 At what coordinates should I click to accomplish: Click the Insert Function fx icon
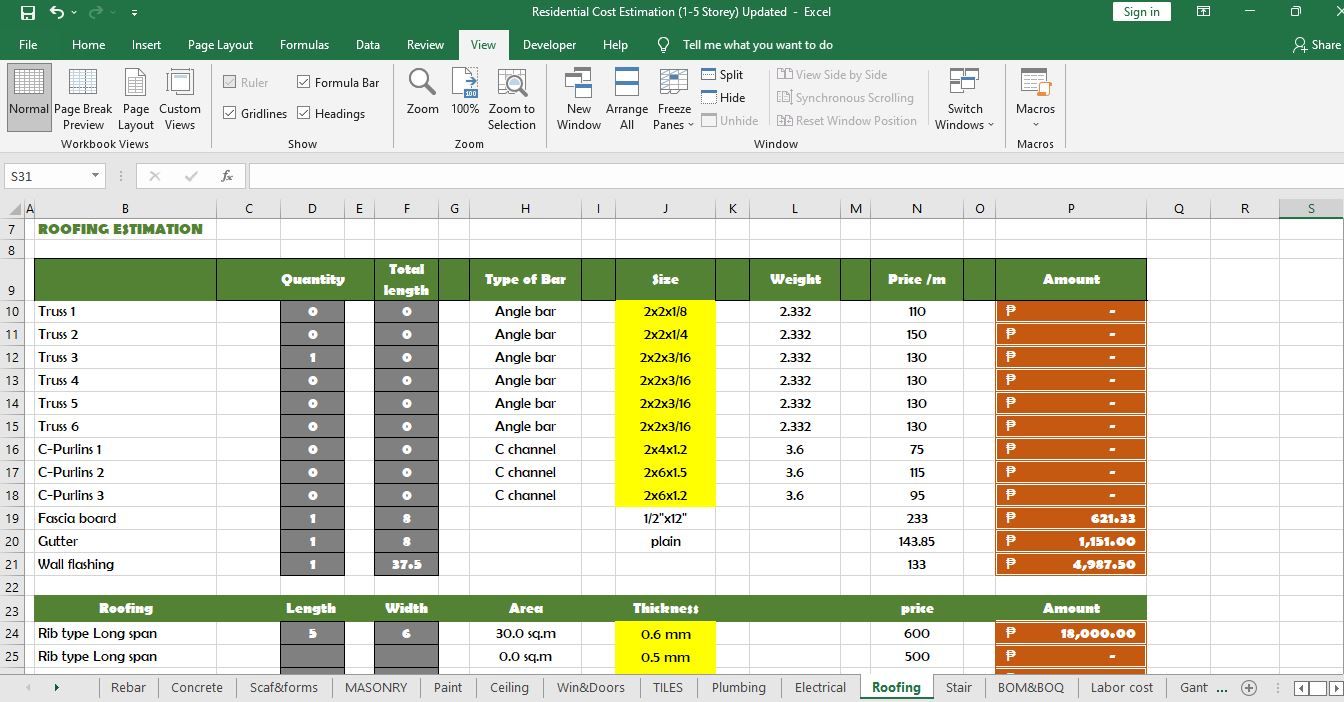click(x=227, y=176)
